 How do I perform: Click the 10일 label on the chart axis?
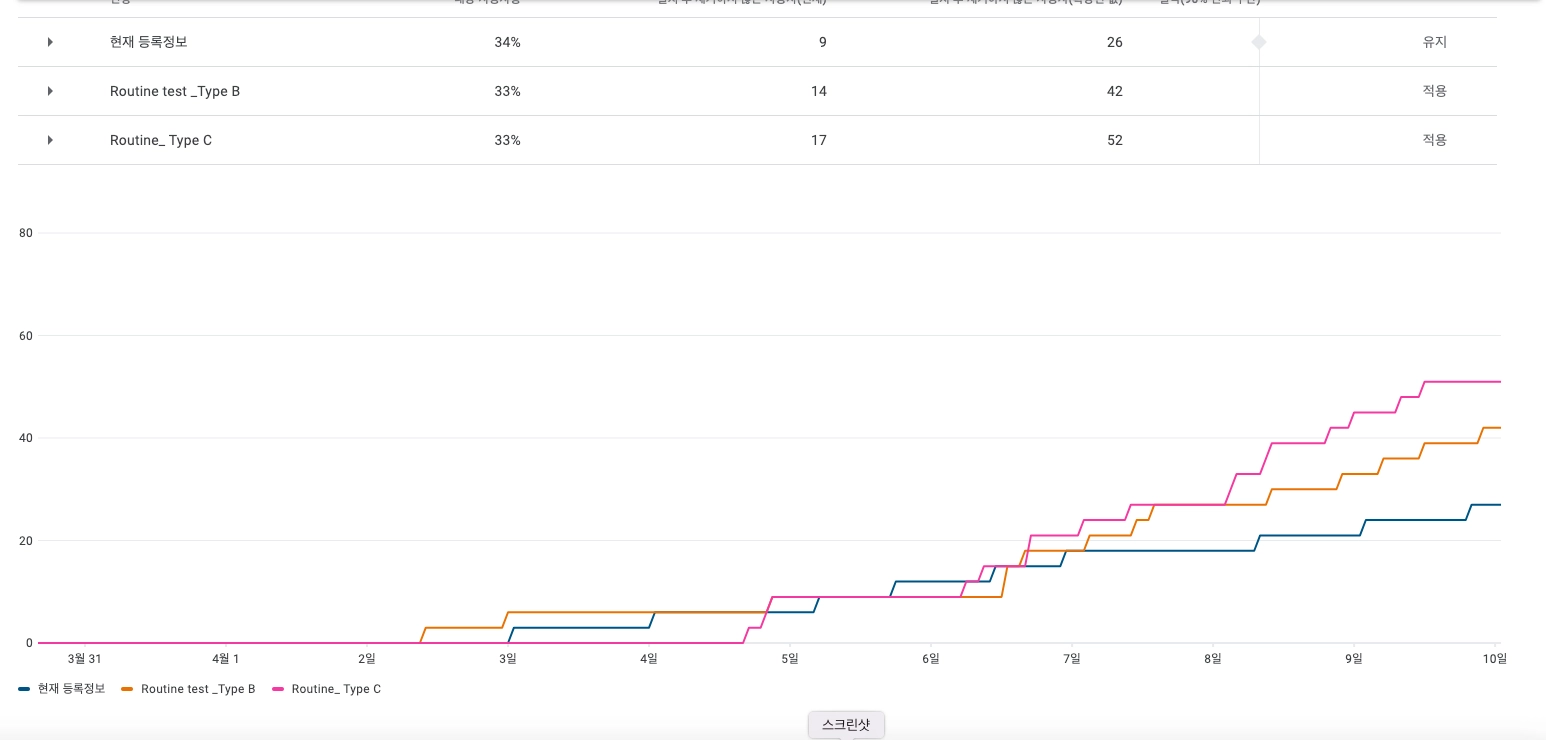(1494, 658)
